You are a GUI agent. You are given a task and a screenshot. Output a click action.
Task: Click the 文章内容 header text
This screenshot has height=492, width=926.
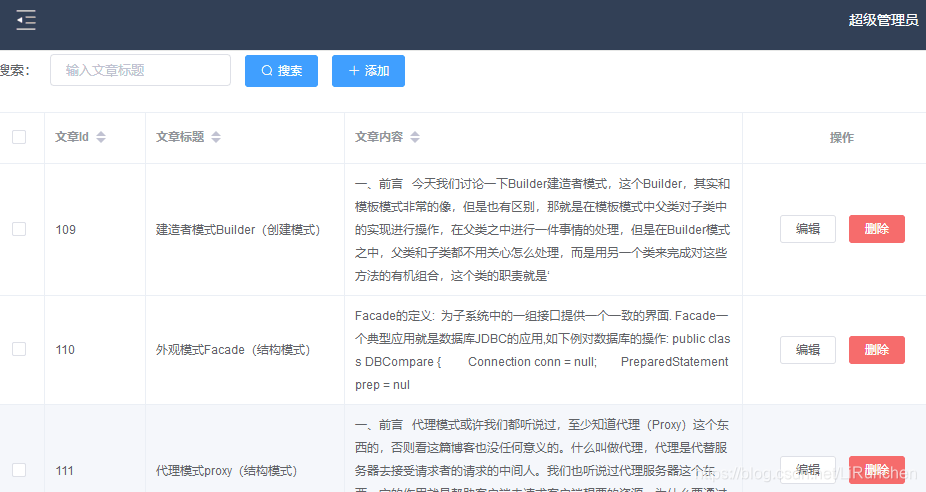379,137
